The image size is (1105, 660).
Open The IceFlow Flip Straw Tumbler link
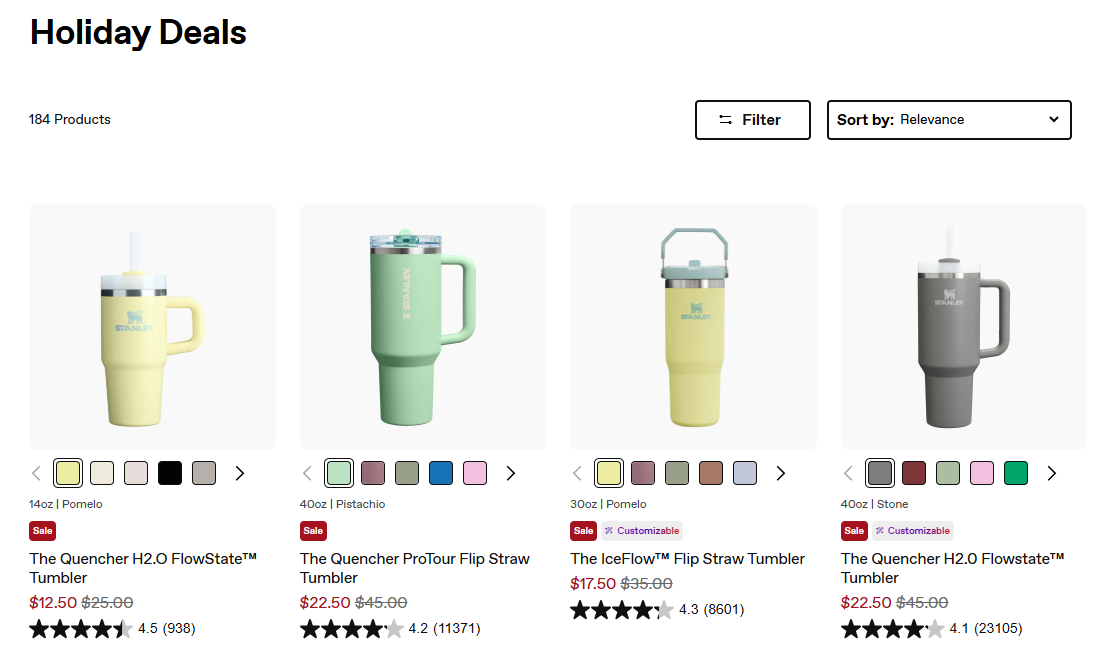[687, 559]
